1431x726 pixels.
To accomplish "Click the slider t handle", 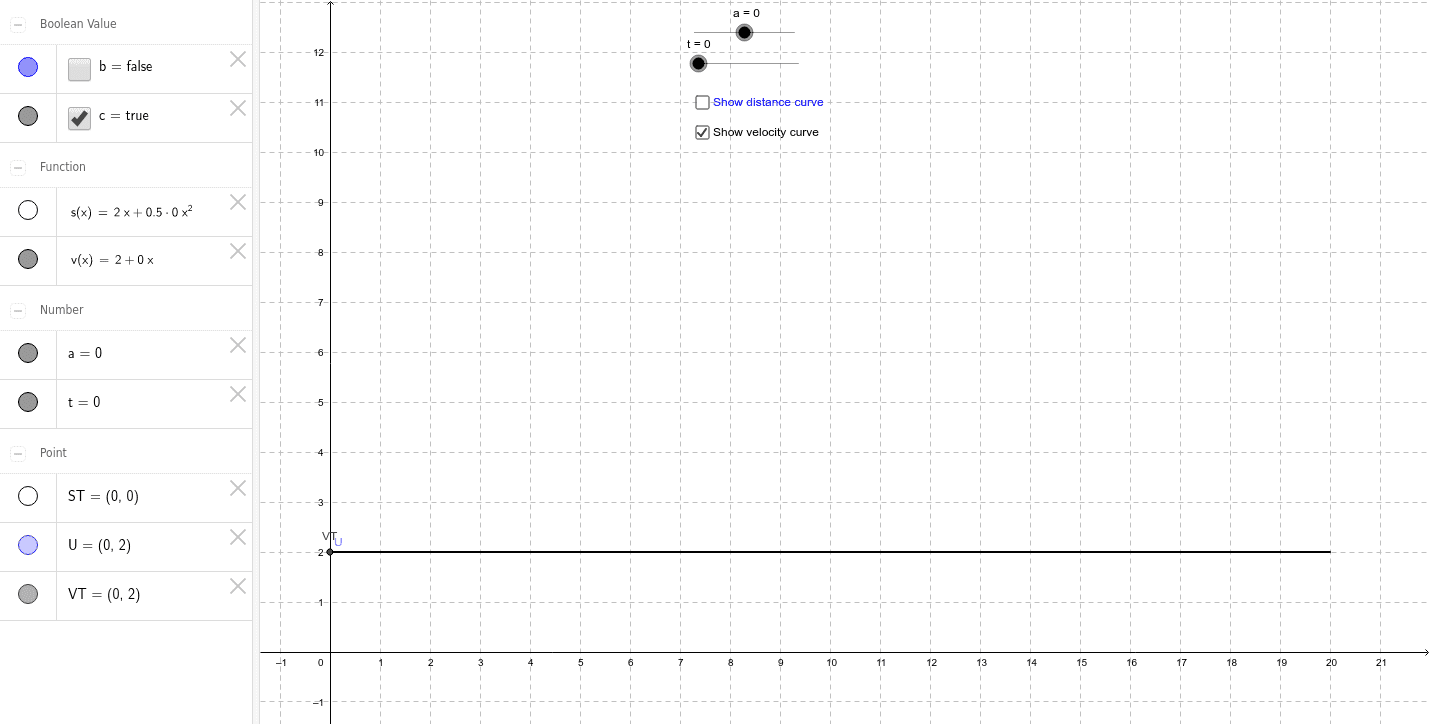I will [x=698, y=63].
